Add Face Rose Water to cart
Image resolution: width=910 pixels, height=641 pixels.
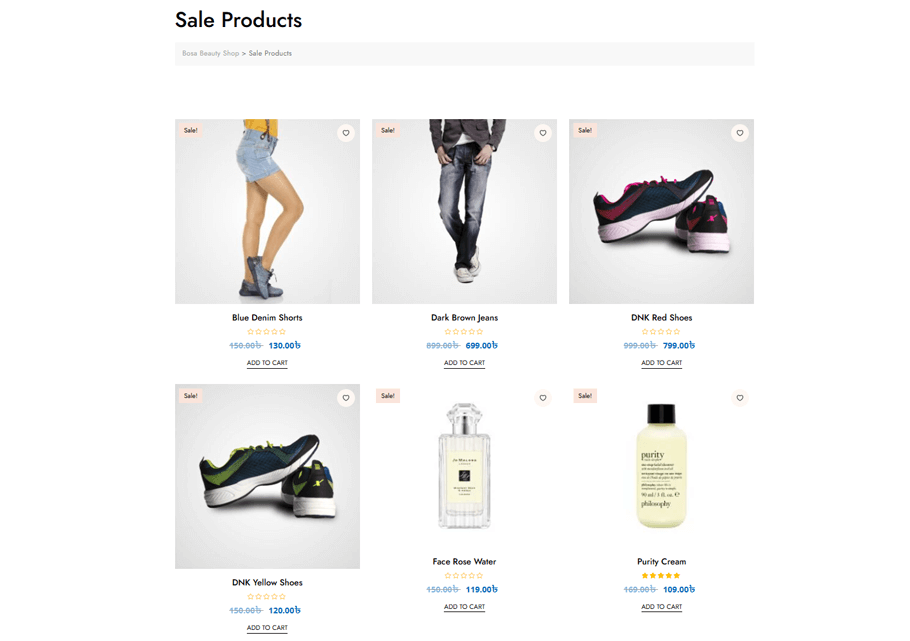[x=464, y=606]
